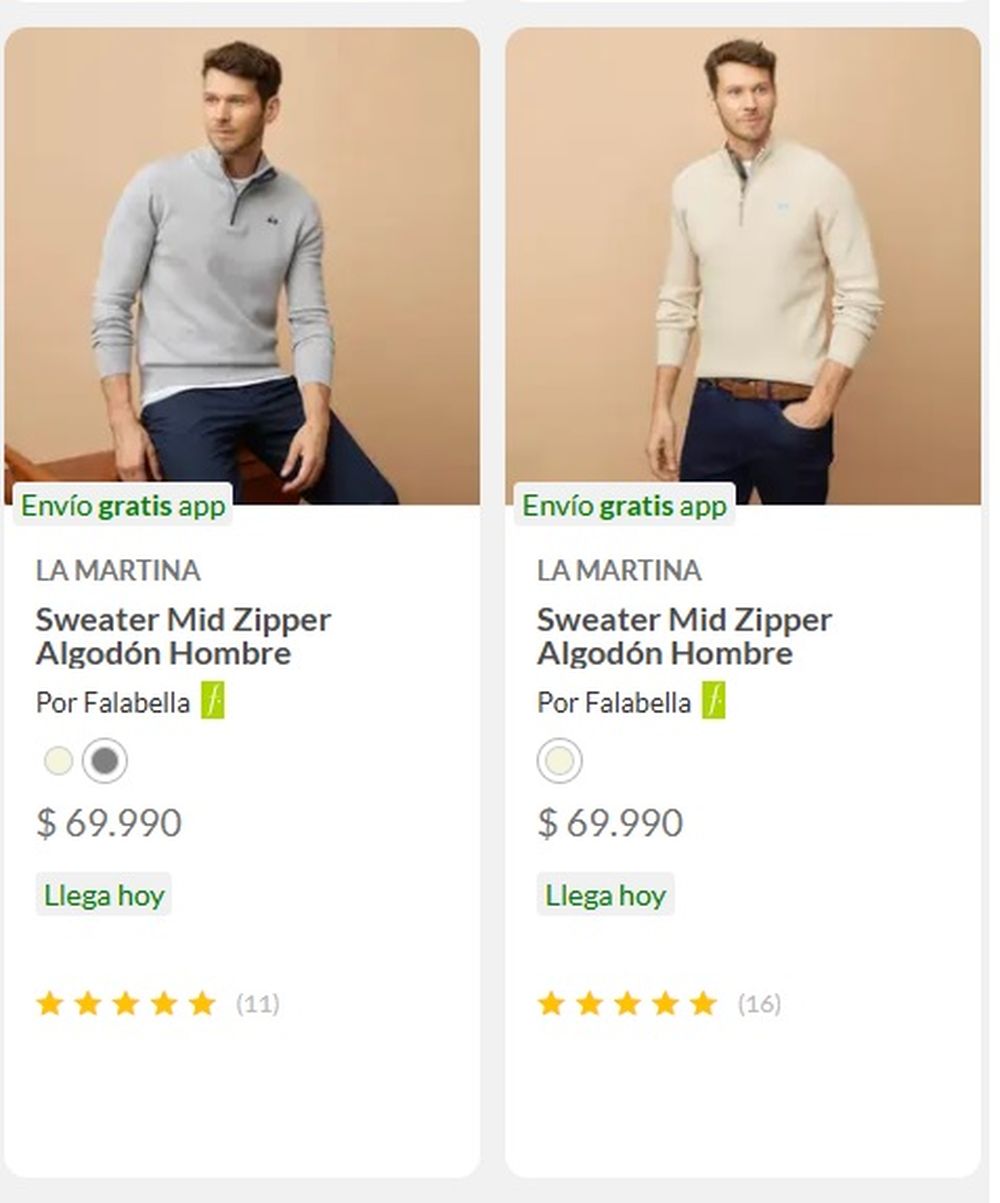Click the LA MARTINA brand on the beige sweater card

click(x=619, y=571)
